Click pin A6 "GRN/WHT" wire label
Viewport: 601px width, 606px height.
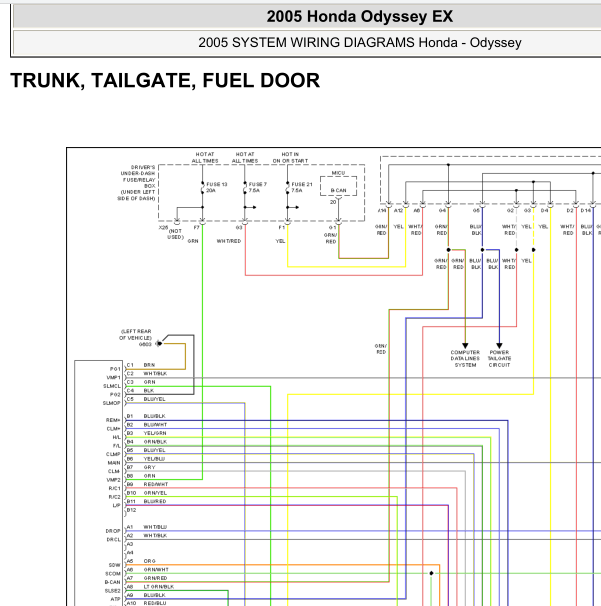[x=156, y=570]
